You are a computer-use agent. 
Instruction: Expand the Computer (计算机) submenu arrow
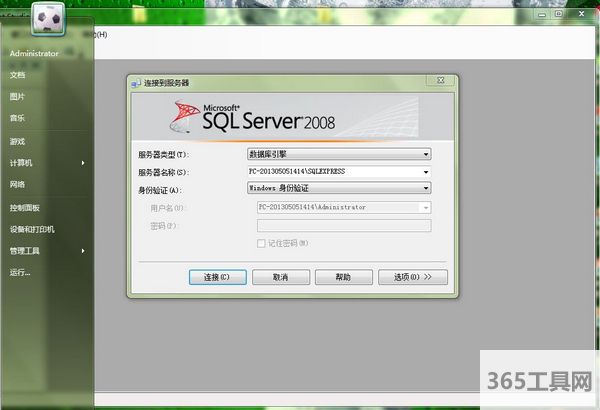pyautogui.click(x=83, y=163)
